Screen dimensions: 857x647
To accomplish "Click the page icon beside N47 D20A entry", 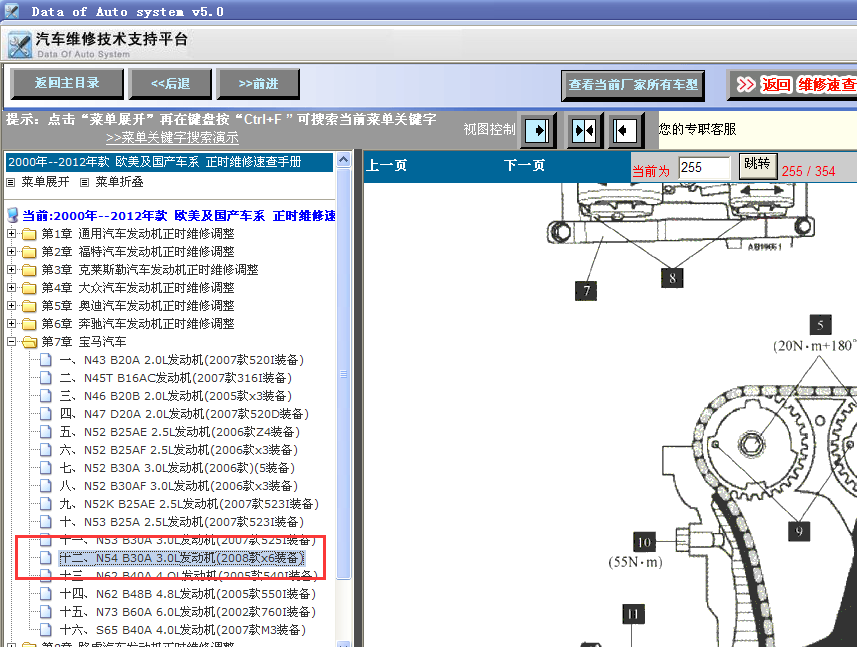I will point(46,414).
